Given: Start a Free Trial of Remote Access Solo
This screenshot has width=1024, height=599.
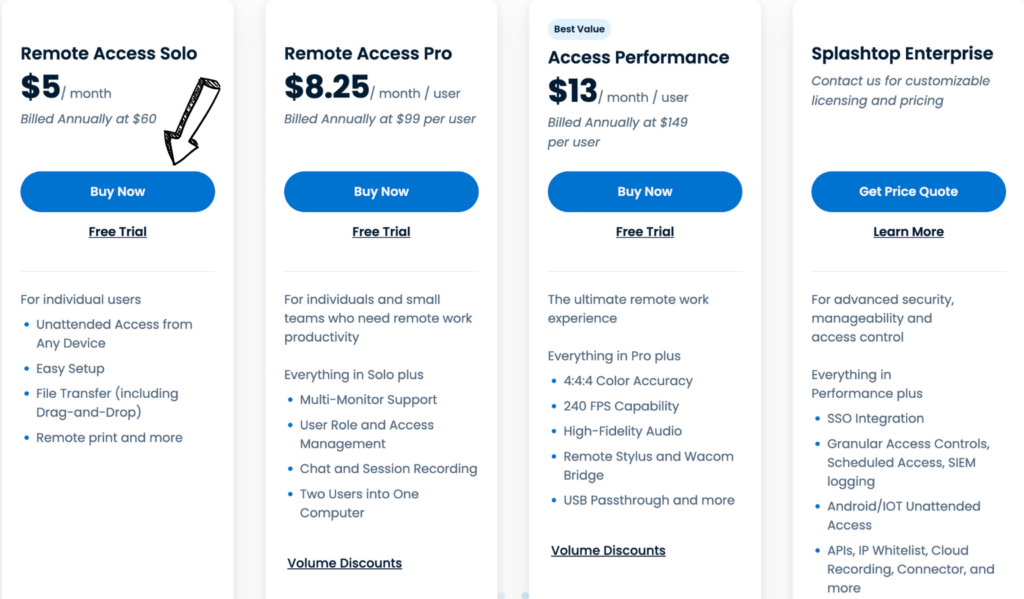Looking at the screenshot, I should pos(117,231).
